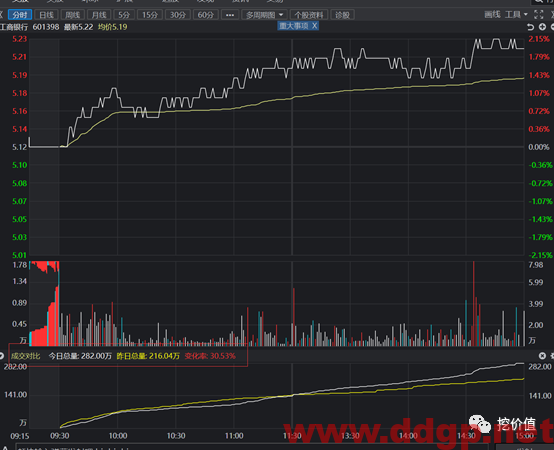Click the stock code 601398
Image resolution: width=554 pixels, height=450 pixels.
(46, 27)
